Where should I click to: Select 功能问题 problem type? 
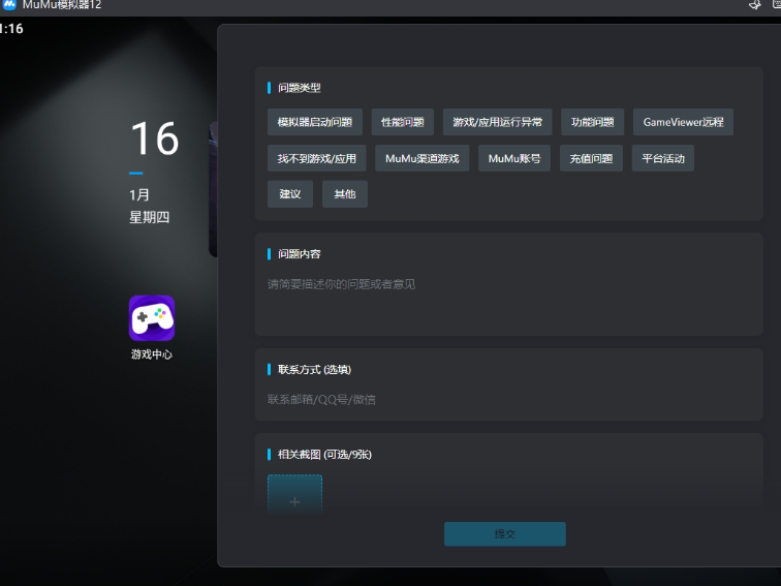592,122
